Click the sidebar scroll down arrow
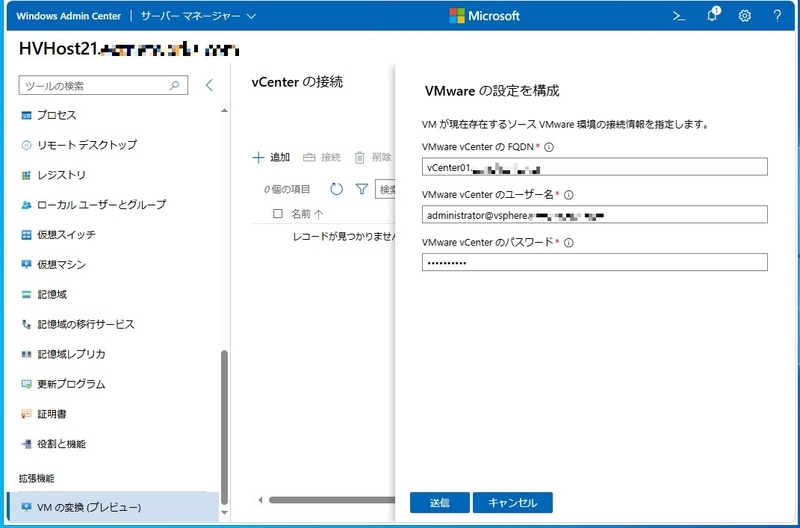Screen dimensions: 800x528 click(x=224, y=513)
